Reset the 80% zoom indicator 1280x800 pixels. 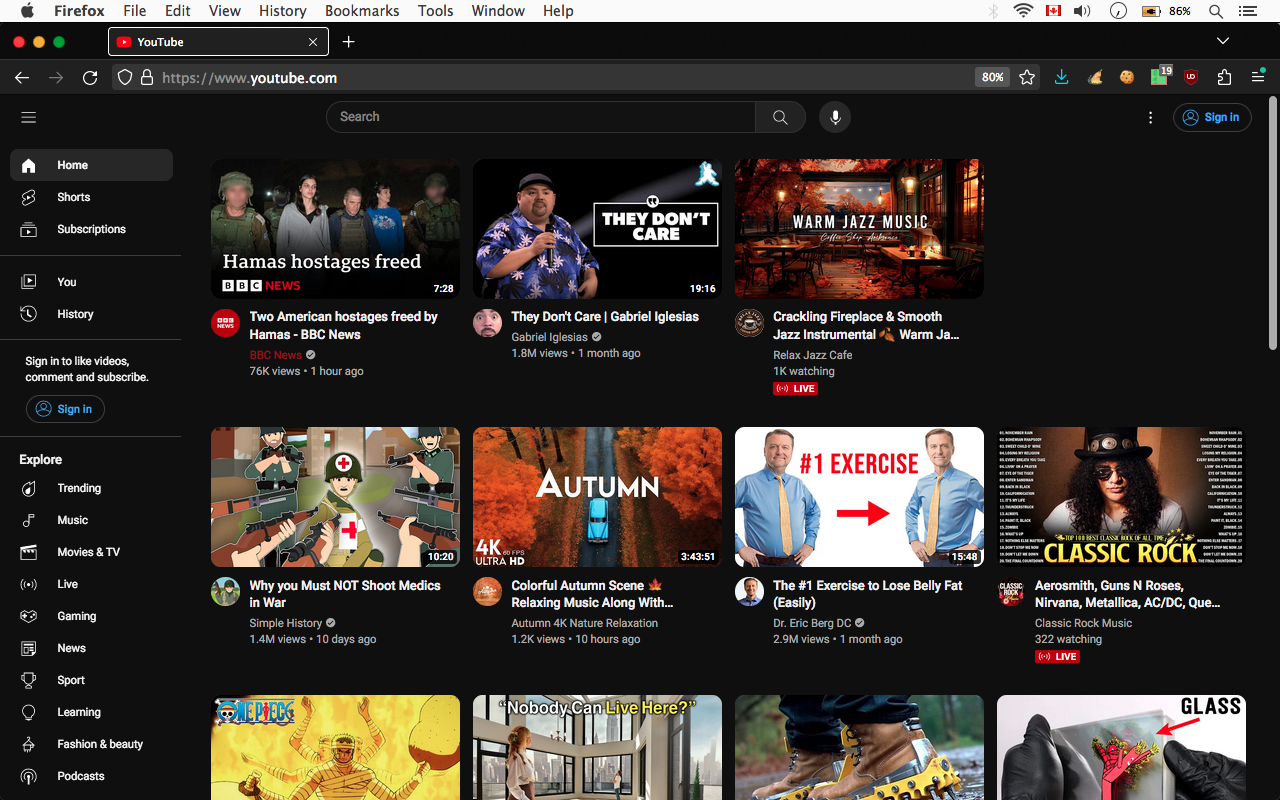pyautogui.click(x=992, y=77)
